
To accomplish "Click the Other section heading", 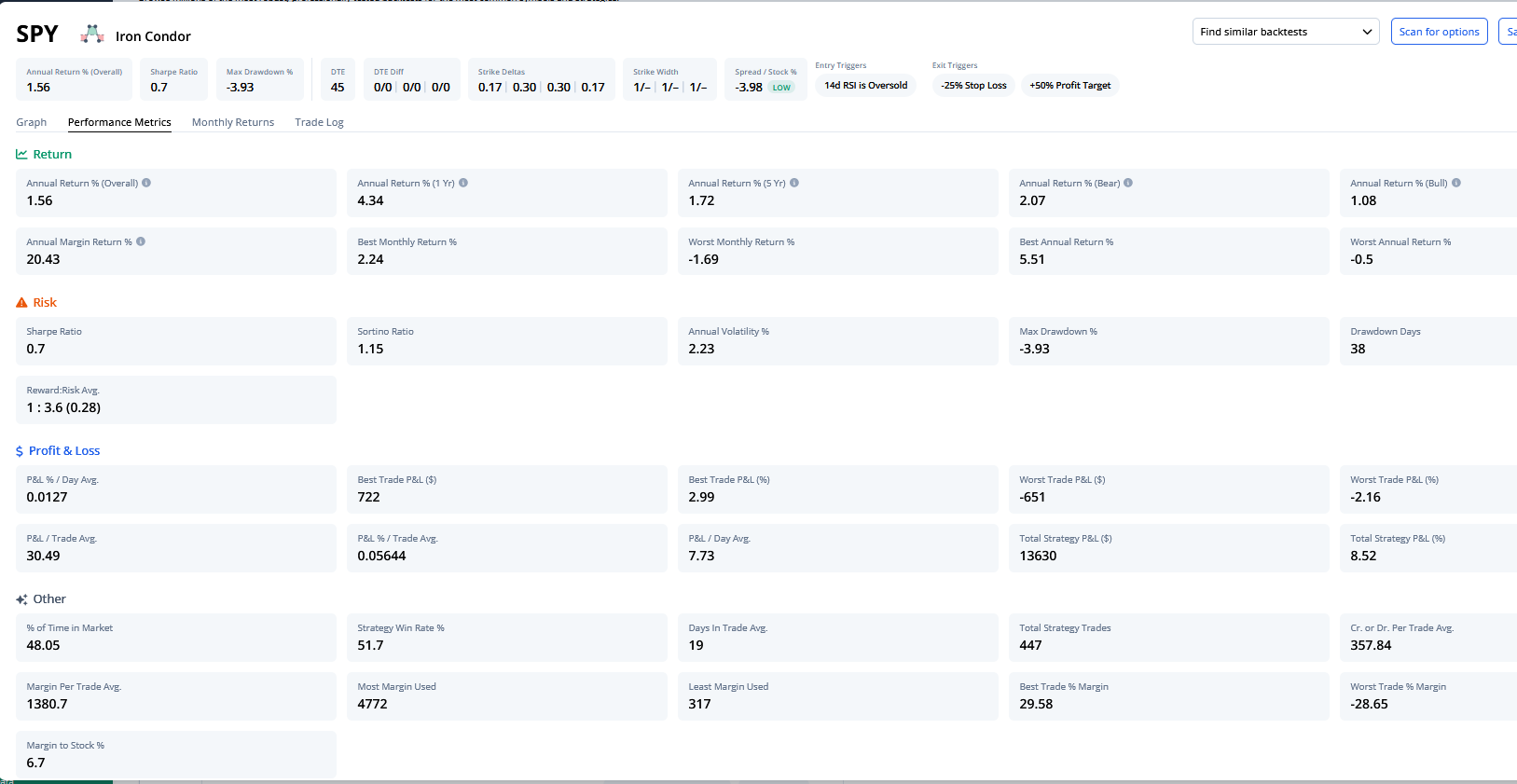I will 49,599.
